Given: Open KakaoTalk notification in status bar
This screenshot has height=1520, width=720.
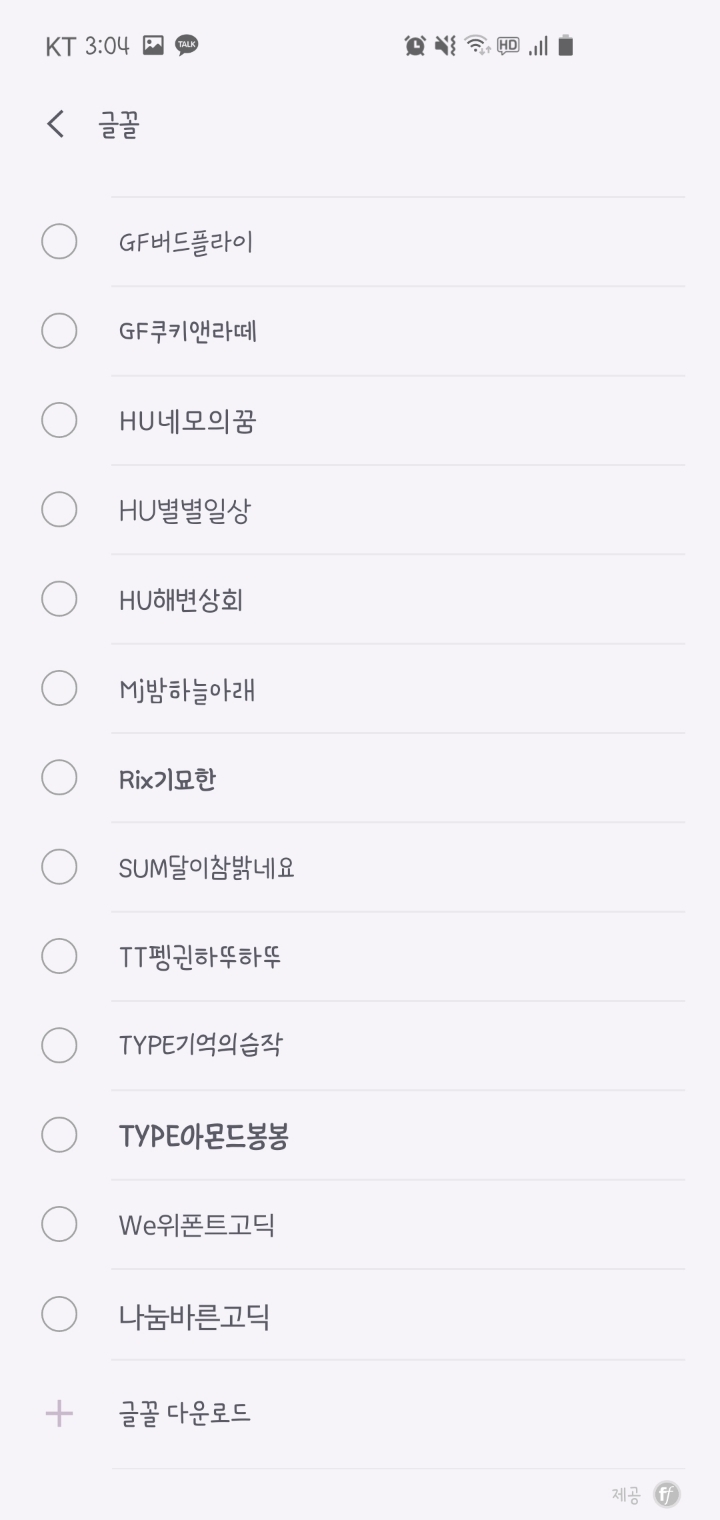Looking at the screenshot, I should click(x=187, y=45).
